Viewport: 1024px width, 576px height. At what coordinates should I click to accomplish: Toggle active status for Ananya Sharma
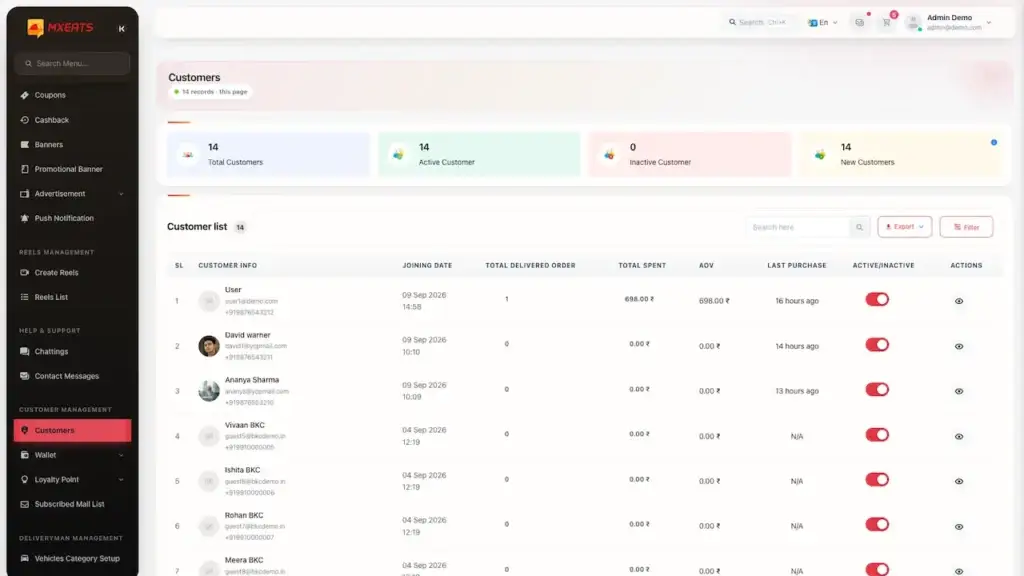(877, 389)
